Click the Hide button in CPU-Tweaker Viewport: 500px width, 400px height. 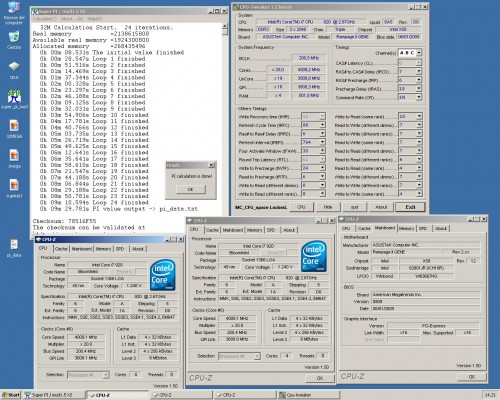(328, 207)
